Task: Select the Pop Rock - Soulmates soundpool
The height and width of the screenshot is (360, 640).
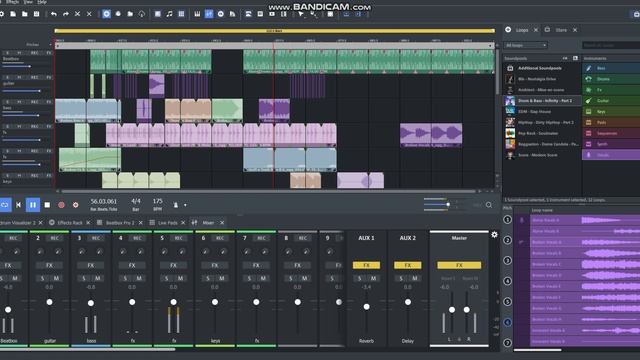Action: point(542,133)
